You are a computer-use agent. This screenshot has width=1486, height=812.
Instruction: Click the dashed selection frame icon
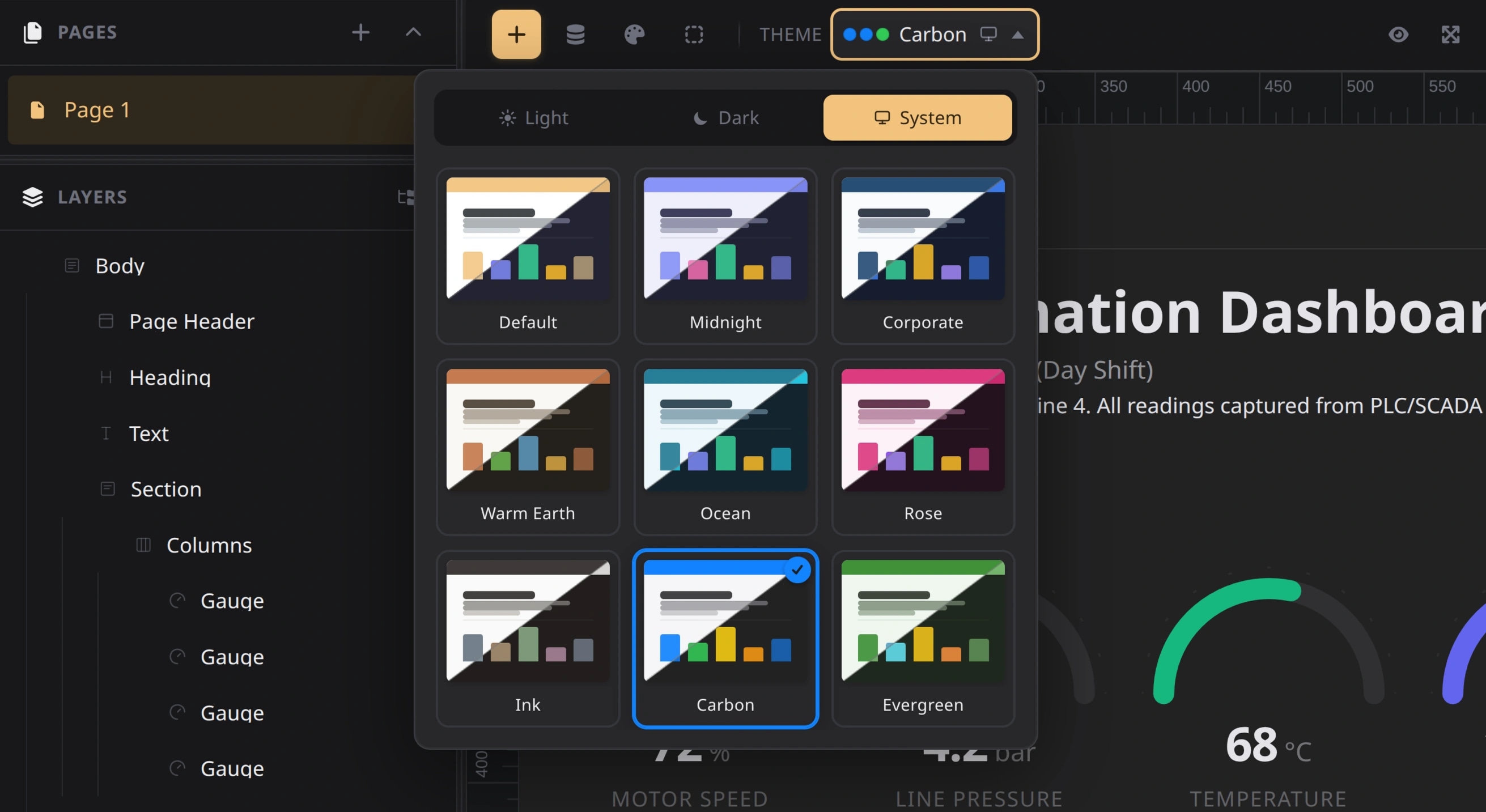coord(693,34)
